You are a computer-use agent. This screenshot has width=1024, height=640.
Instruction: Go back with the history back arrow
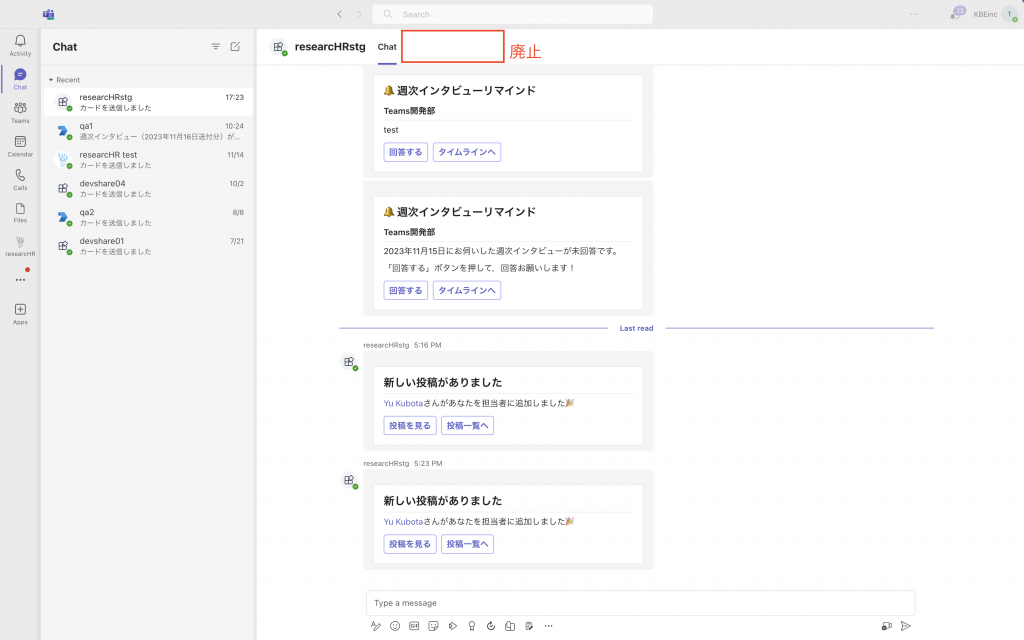[x=340, y=14]
